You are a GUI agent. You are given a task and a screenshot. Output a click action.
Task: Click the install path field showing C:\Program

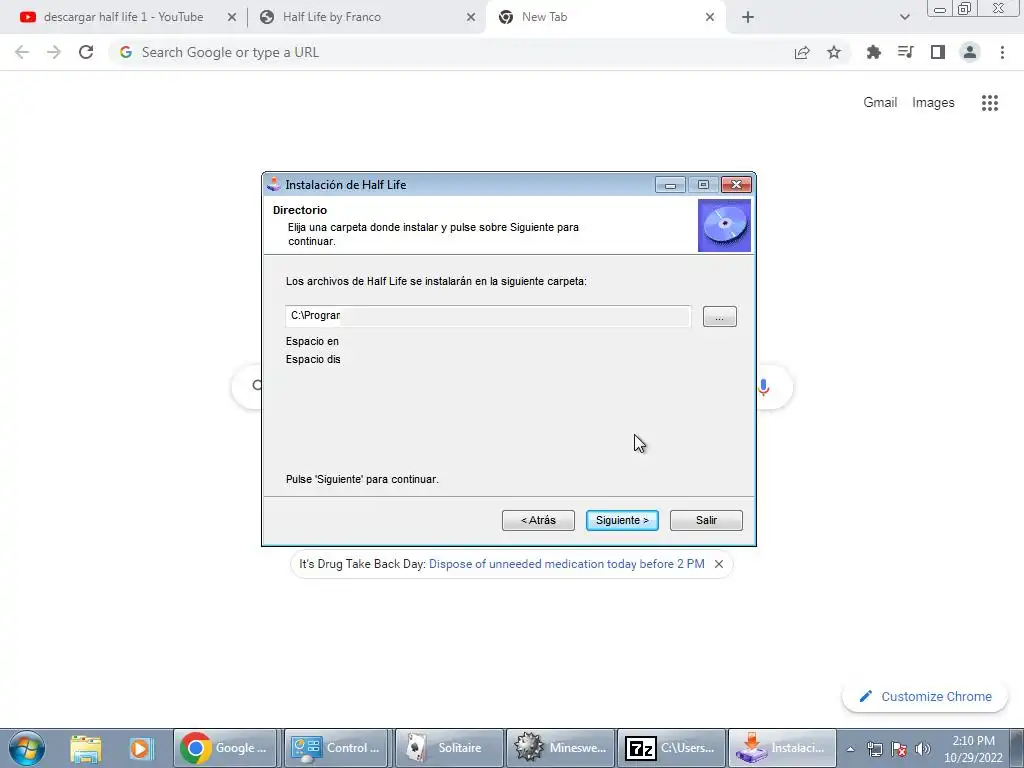488,316
